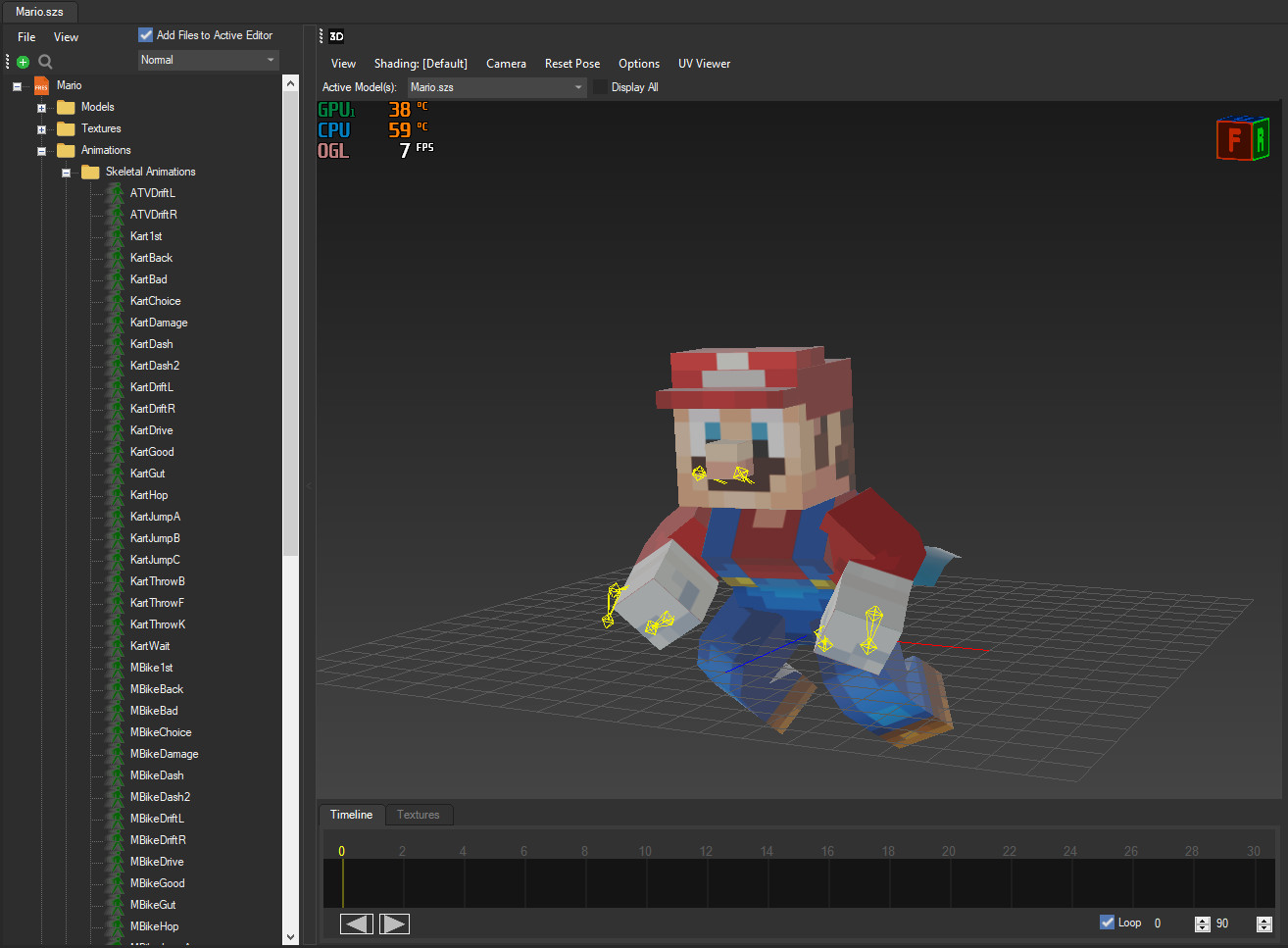The image size is (1288, 948).
Task: Collapse the Animations tree node
Action: [40, 149]
